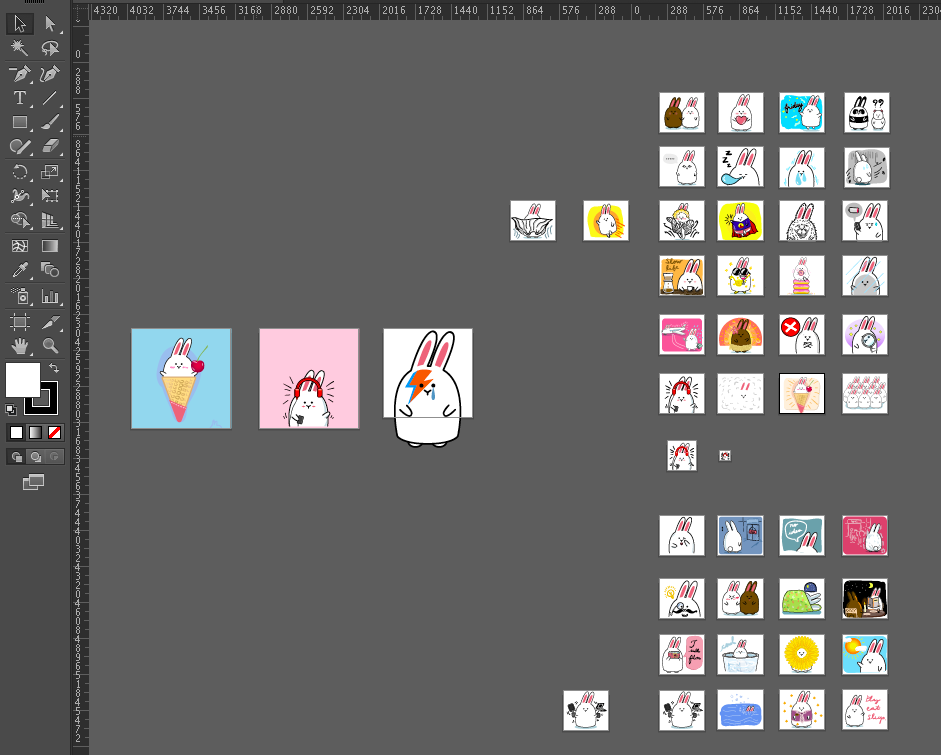Screen dimensions: 941x755
Task: Select the small ice cream artboard with black outline
Action: (x=802, y=394)
